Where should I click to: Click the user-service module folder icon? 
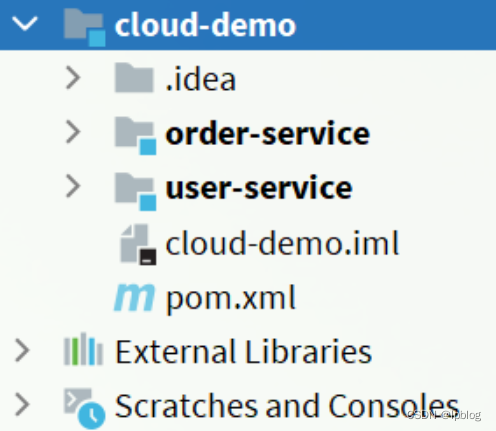[x=135, y=191]
